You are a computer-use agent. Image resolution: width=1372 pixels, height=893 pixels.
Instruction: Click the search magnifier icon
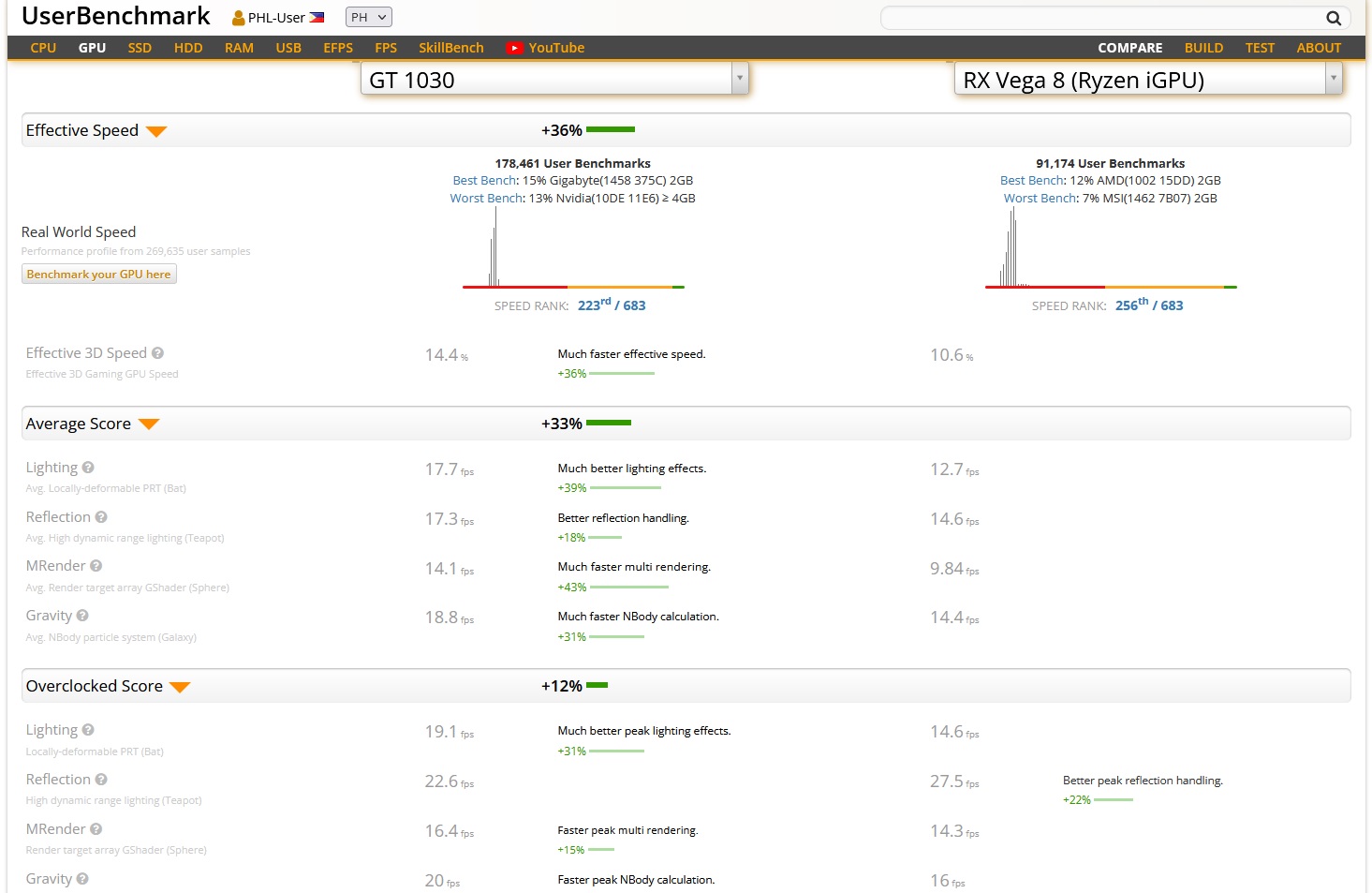click(x=1334, y=18)
